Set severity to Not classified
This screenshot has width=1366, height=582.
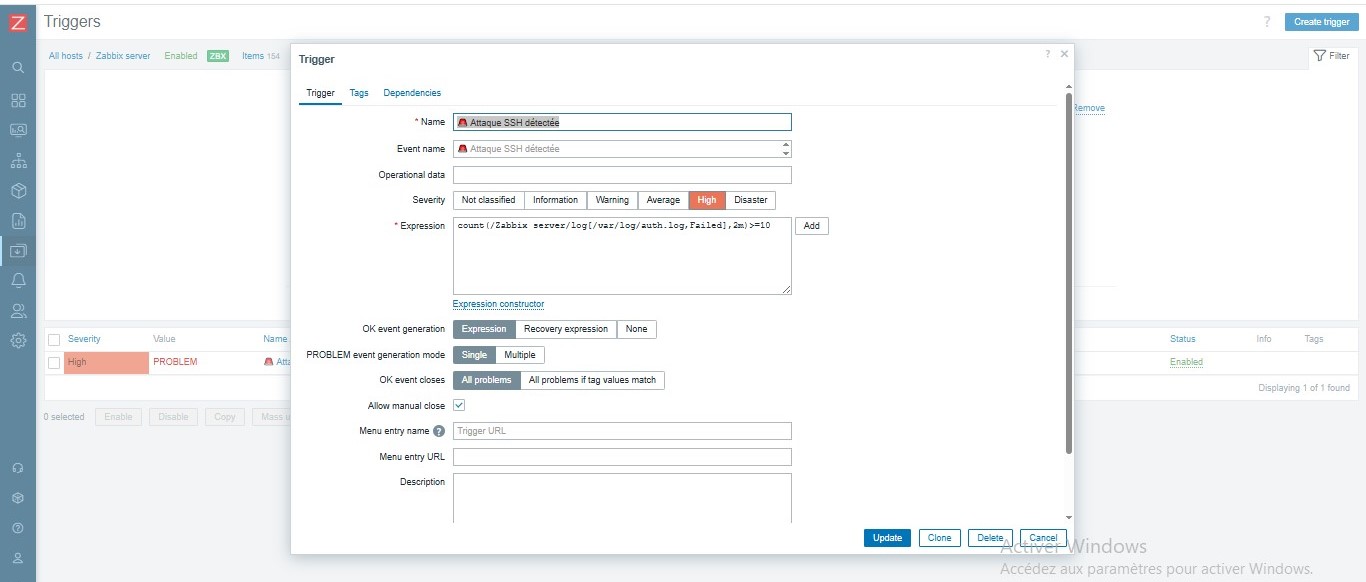coord(488,200)
